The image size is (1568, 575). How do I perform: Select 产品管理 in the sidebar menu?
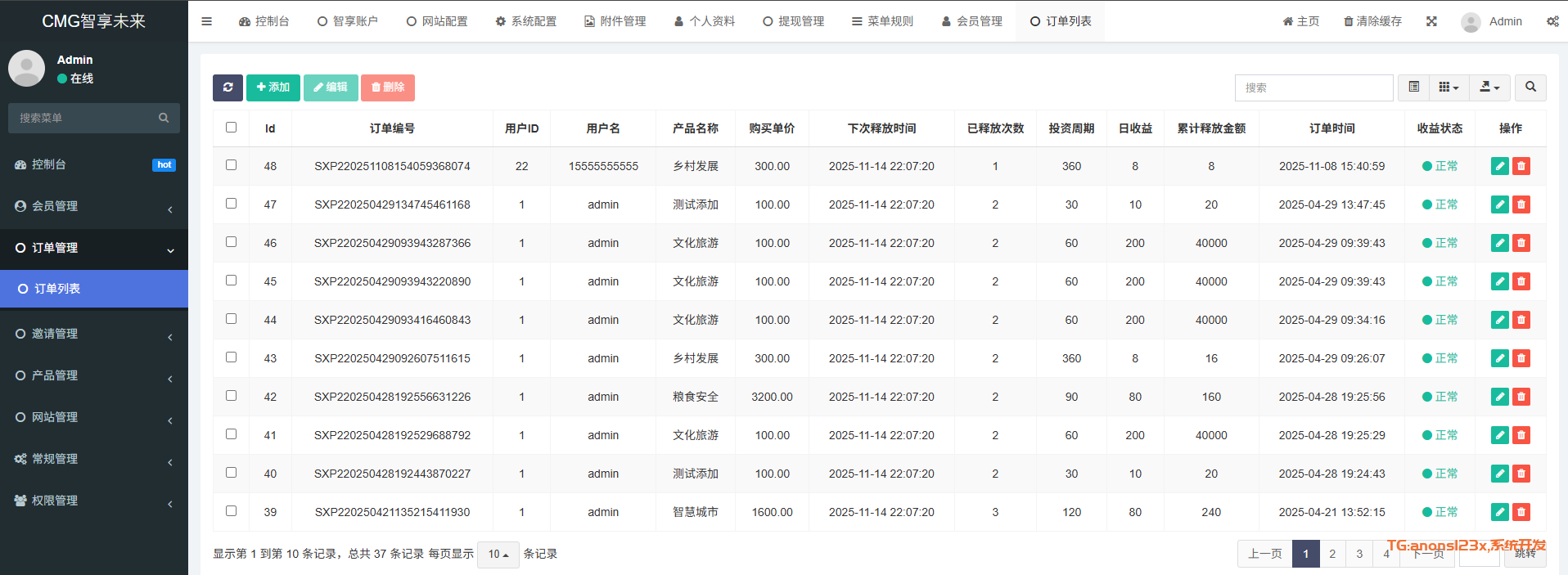[x=94, y=375]
